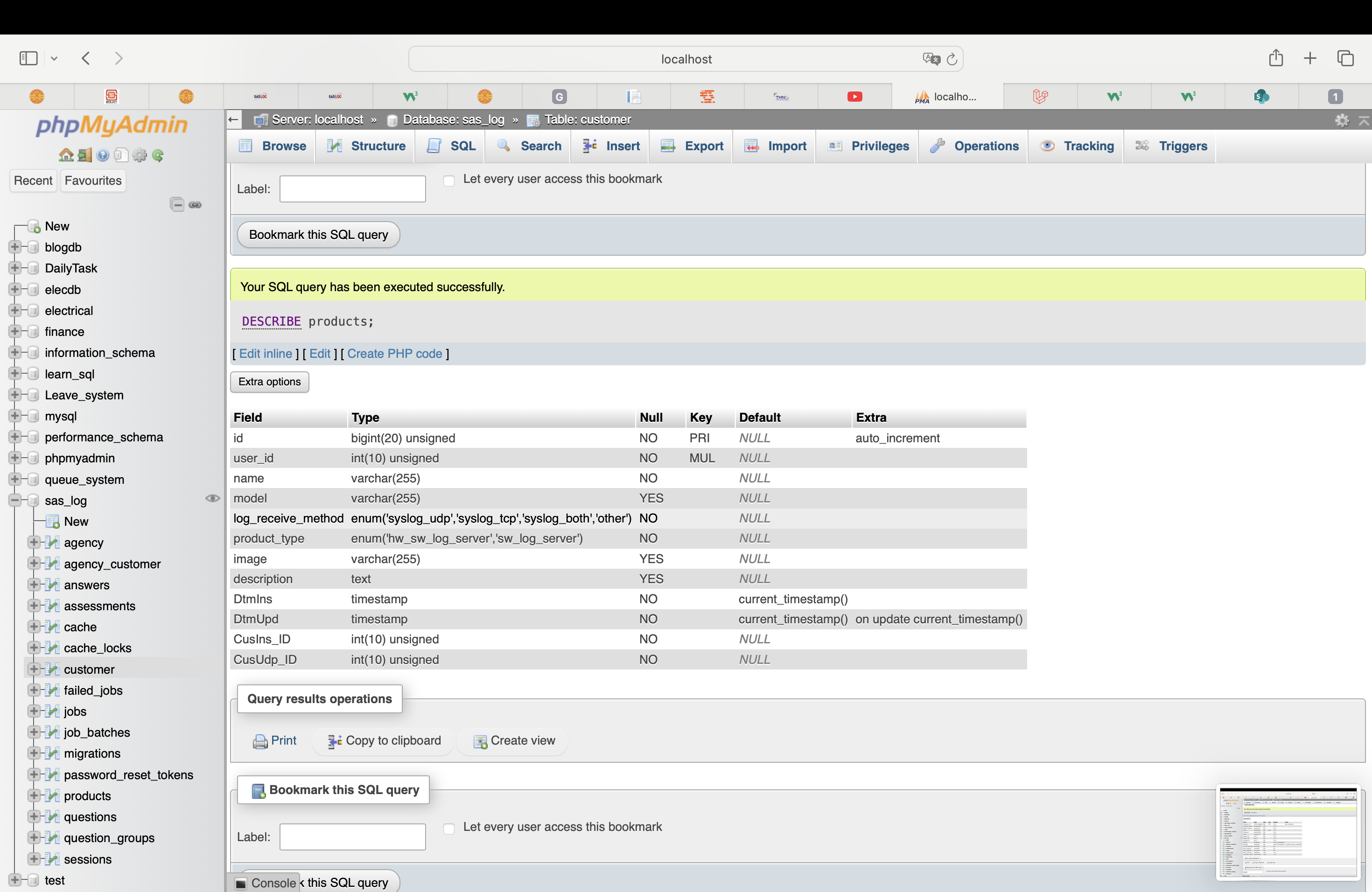
Task: Click the log out door icon
Action: tap(85, 155)
